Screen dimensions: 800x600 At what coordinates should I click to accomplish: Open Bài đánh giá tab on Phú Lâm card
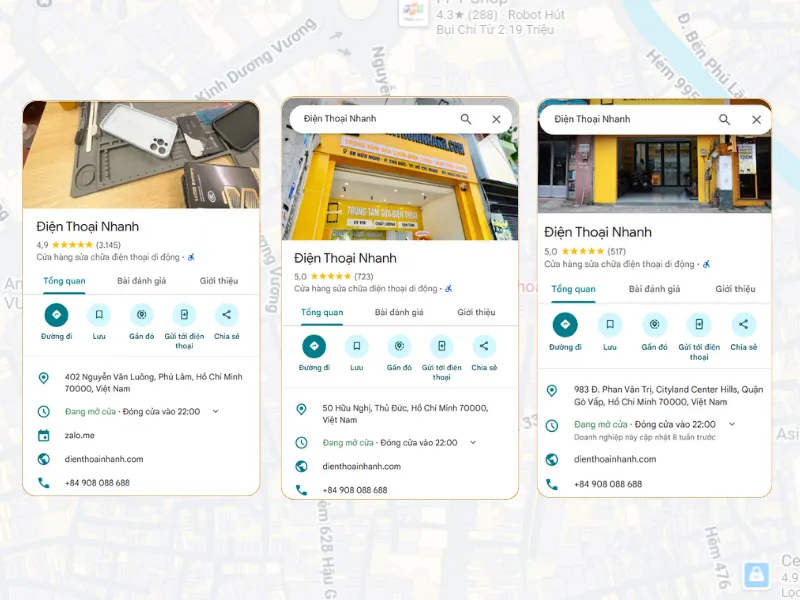point(141,281)
